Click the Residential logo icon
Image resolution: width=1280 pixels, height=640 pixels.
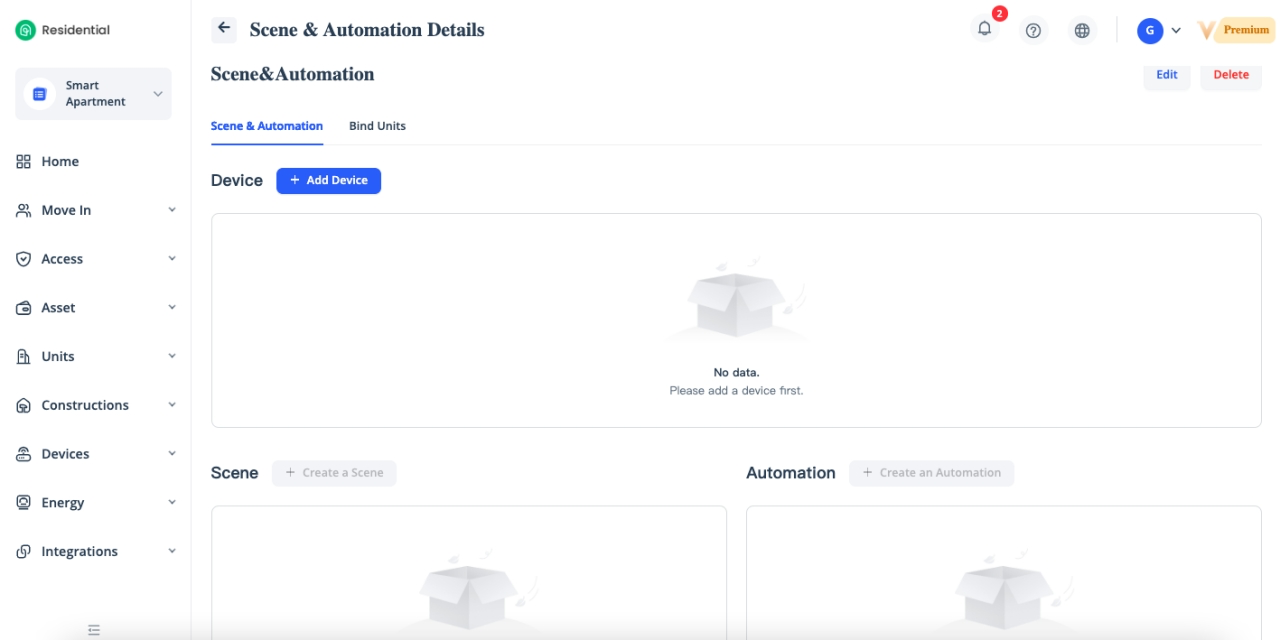tap(25, 30)
